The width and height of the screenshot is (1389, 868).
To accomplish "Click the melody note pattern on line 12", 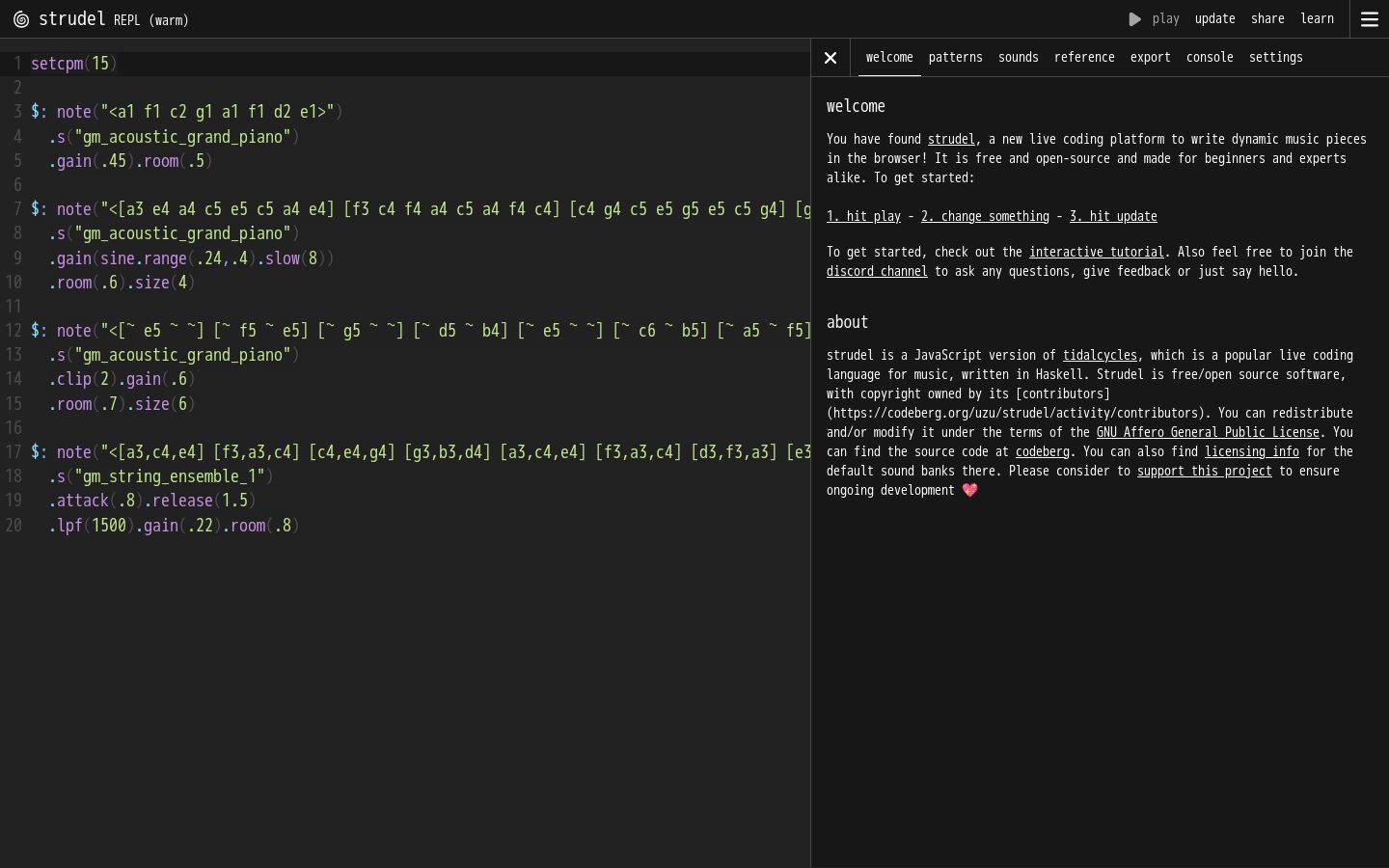I will tap(455, 331).
